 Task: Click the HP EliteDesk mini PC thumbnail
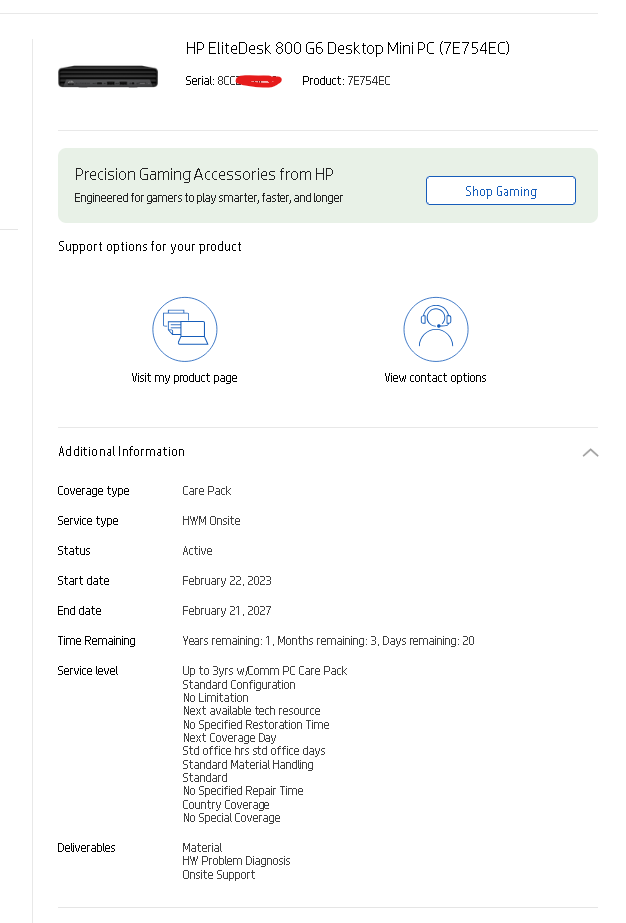(108, 76)
